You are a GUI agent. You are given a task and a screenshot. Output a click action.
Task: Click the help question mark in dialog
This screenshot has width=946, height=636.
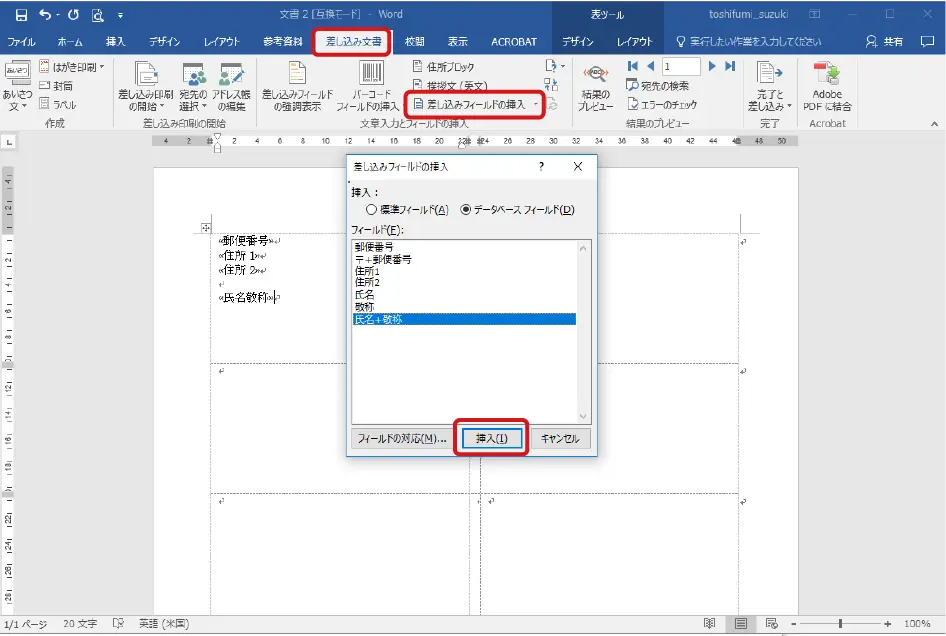tap(541, 167)
